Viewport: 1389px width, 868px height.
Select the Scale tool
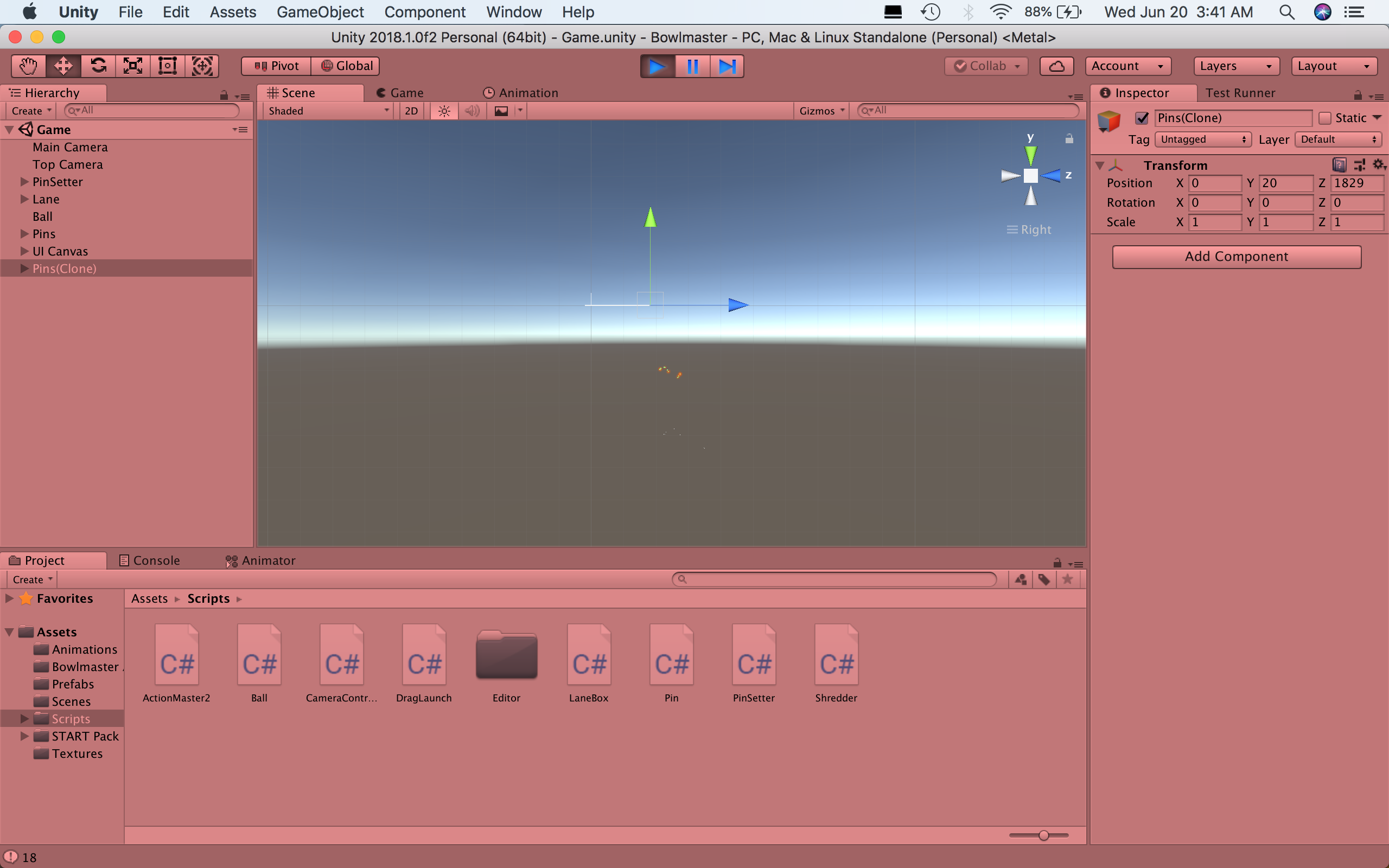click(x=132, y=66)
